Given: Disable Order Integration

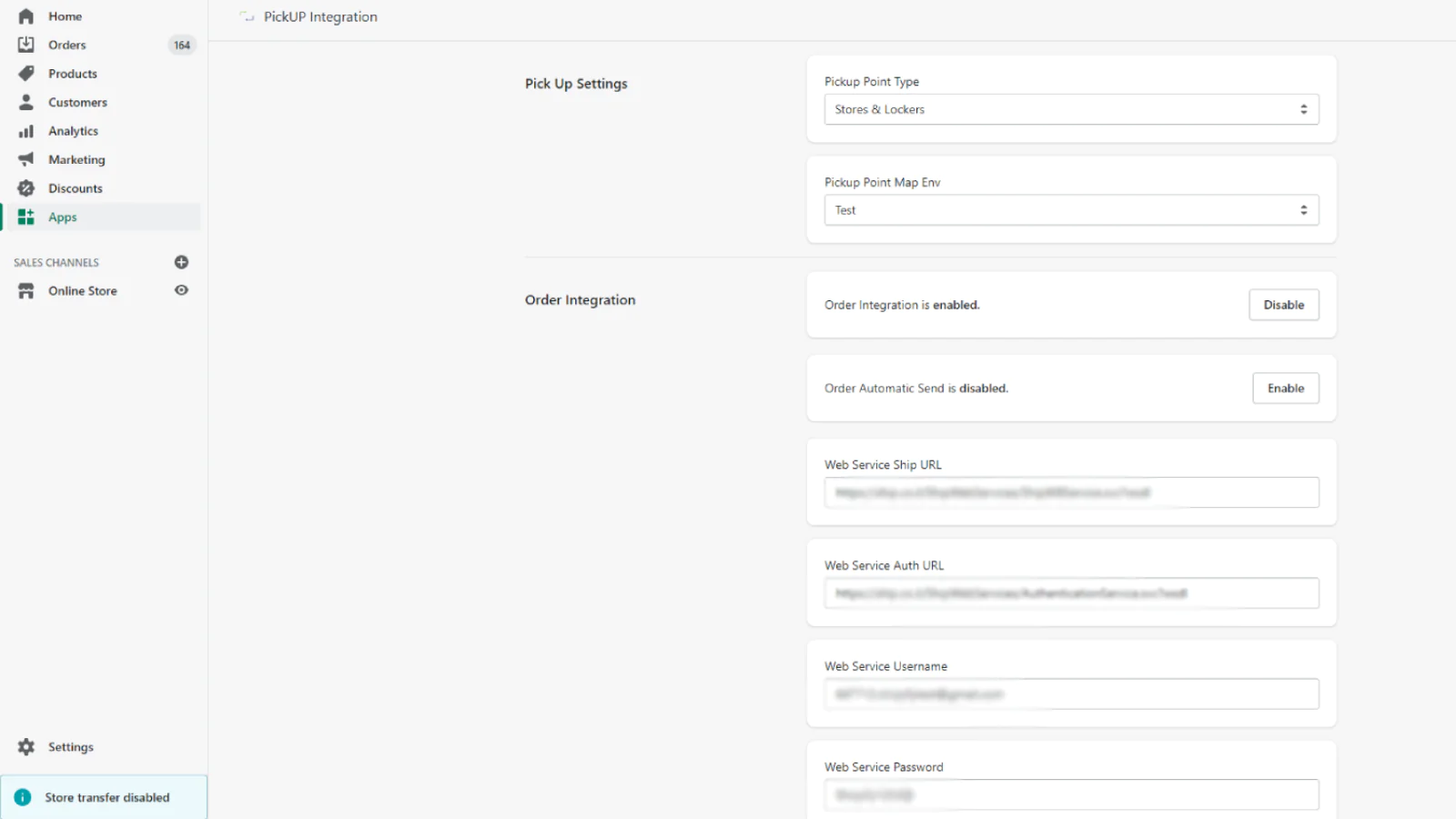Looking at the screenshot, I should click(1283, 305).
